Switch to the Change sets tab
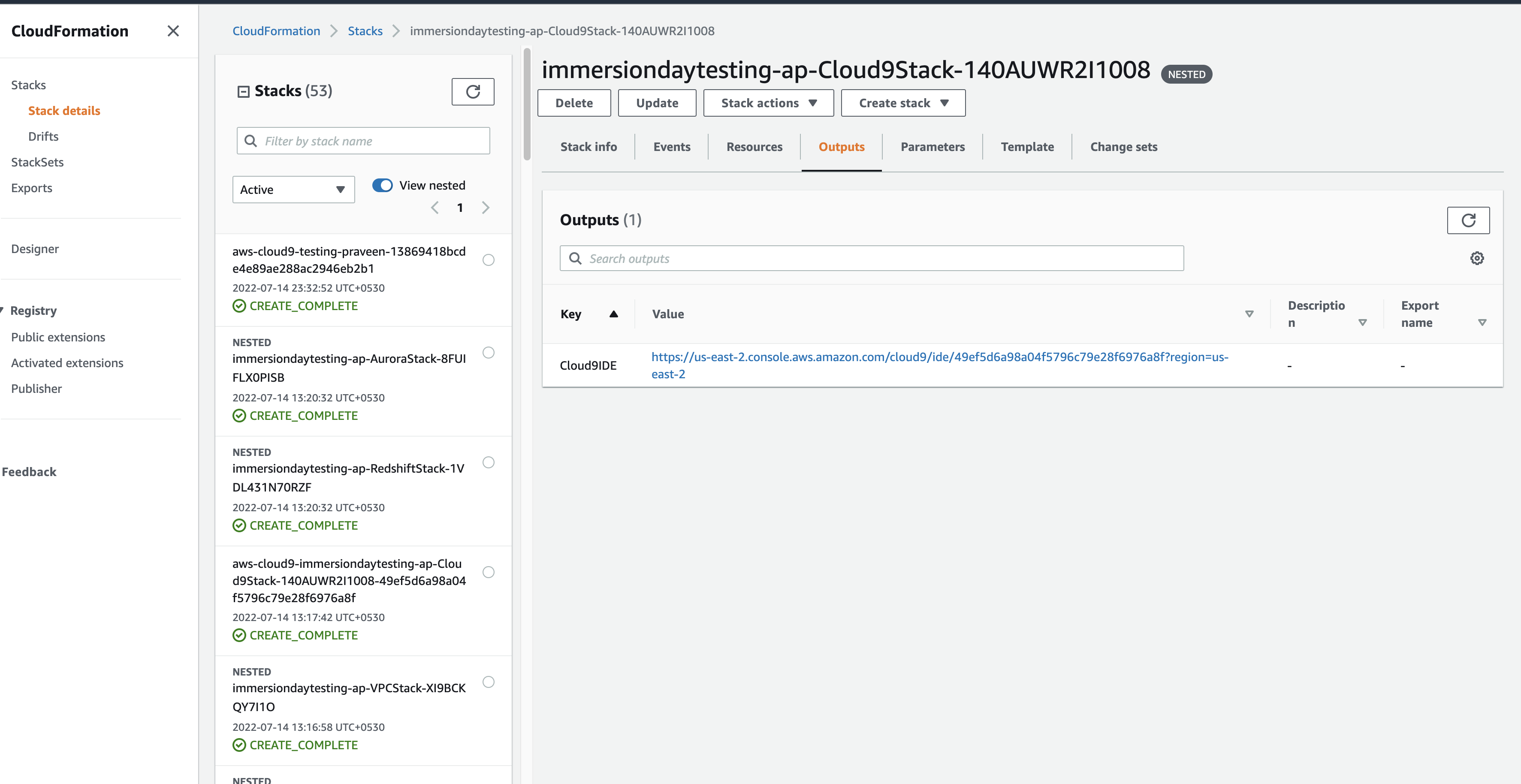 (1123, 147)
